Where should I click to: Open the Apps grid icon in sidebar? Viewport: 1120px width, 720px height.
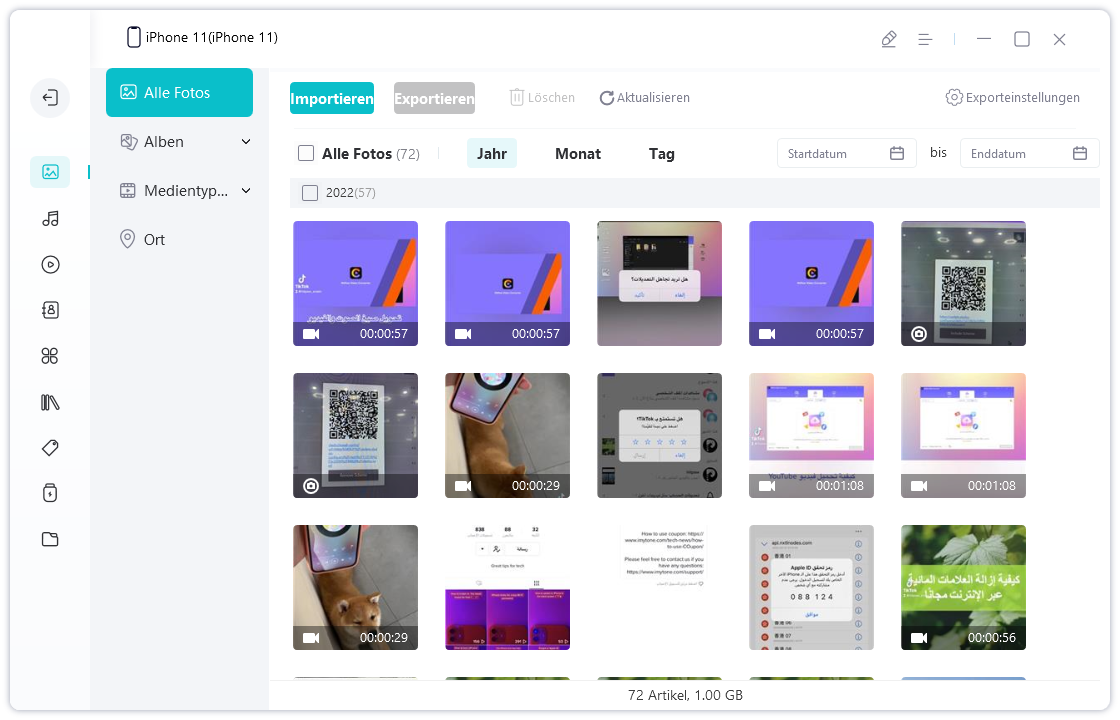tap(50, 356)
